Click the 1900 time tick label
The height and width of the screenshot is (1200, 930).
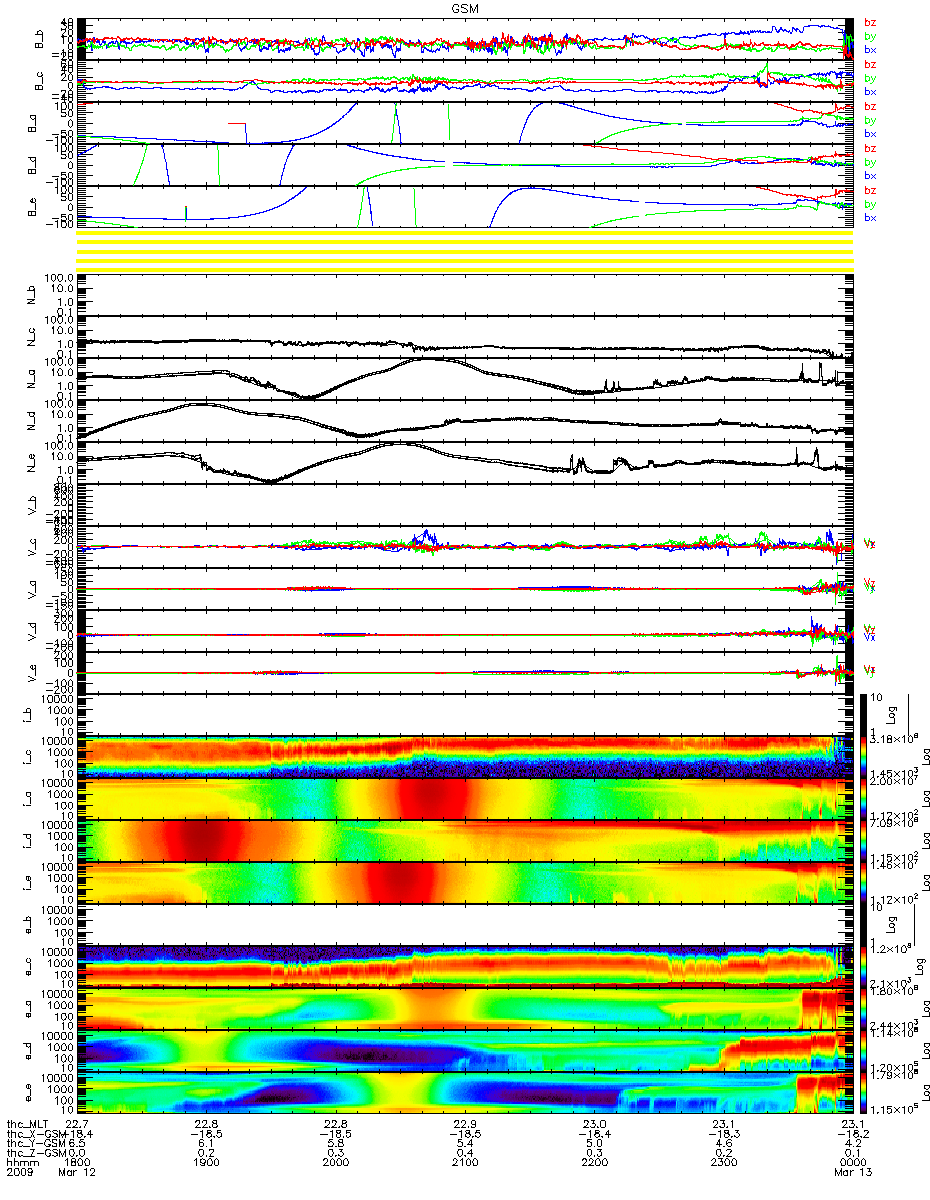point(208,1162)
